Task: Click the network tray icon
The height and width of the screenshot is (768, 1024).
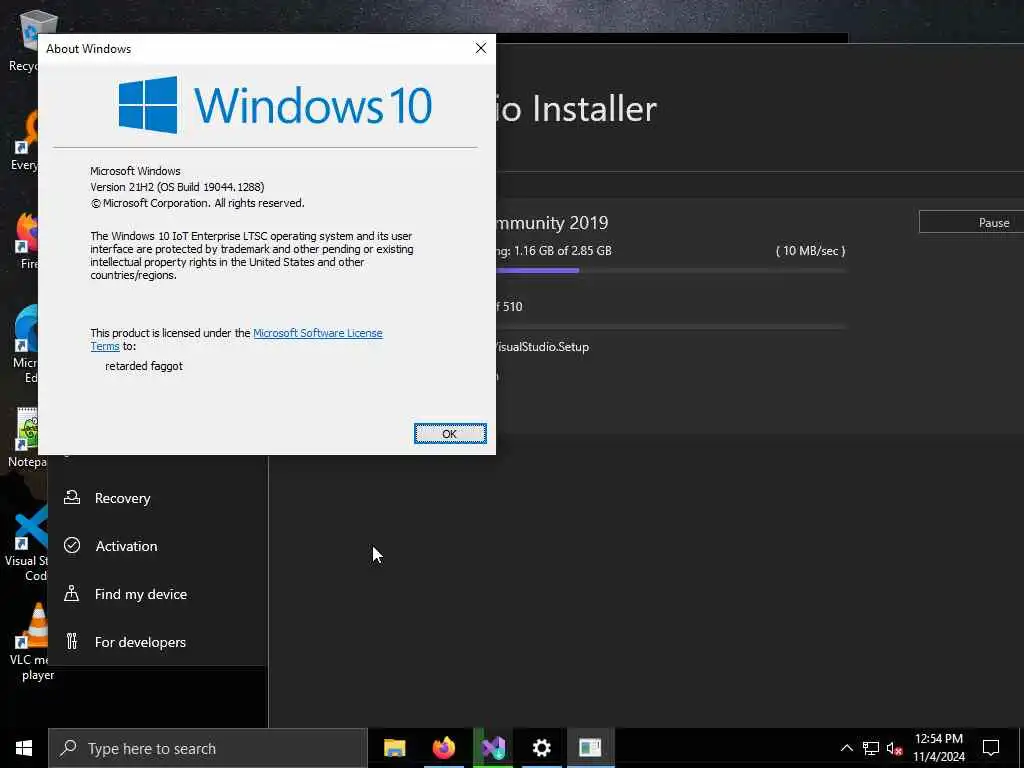Action: coord(871,748)
